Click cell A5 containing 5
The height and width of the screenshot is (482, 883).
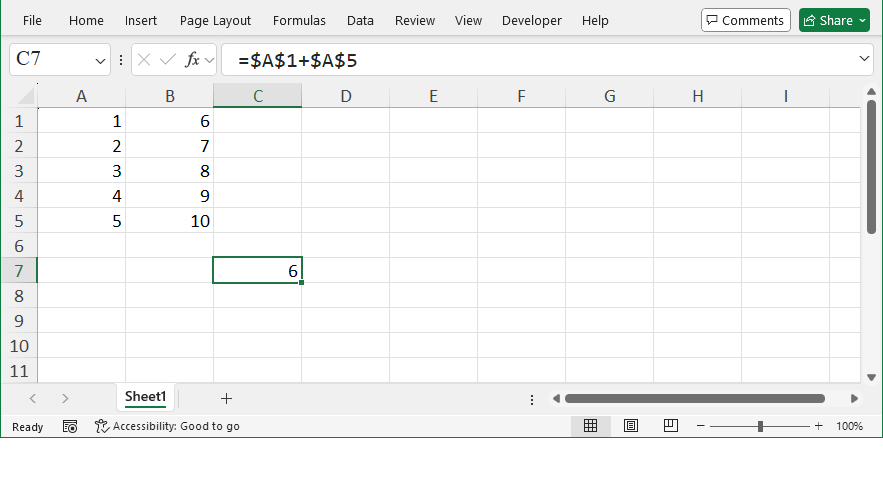coord(82,221)
